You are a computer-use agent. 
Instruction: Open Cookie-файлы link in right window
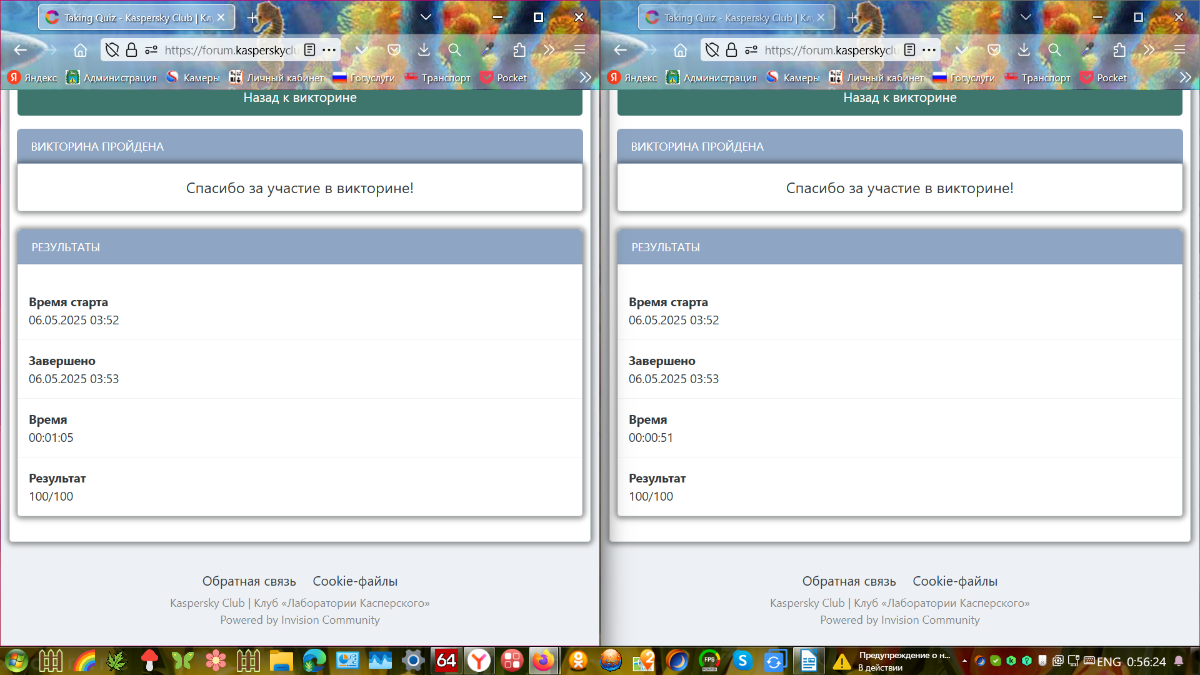[x=955, y=581]
